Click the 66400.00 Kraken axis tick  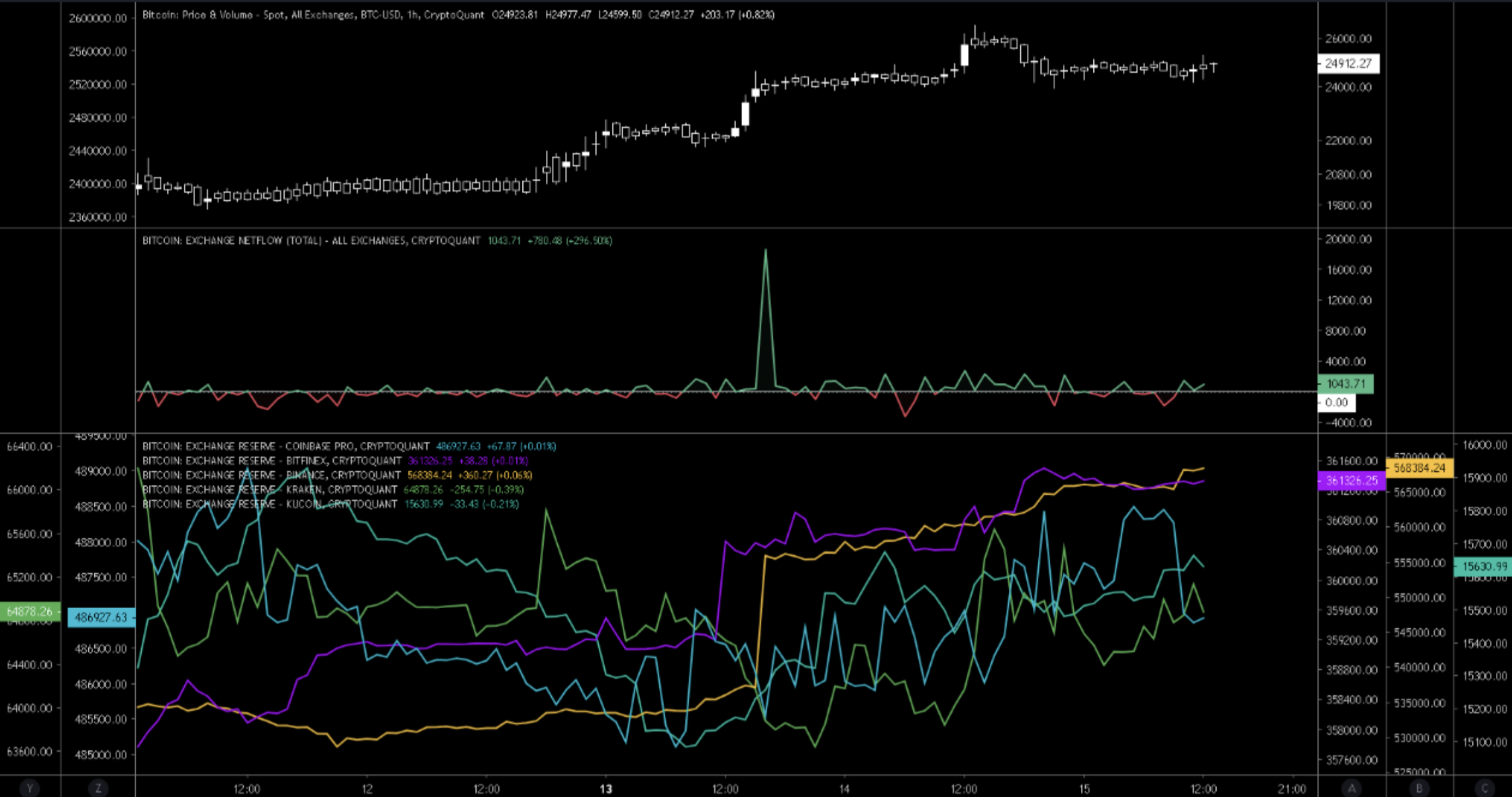pyautogui.click(x=29, y=447)
